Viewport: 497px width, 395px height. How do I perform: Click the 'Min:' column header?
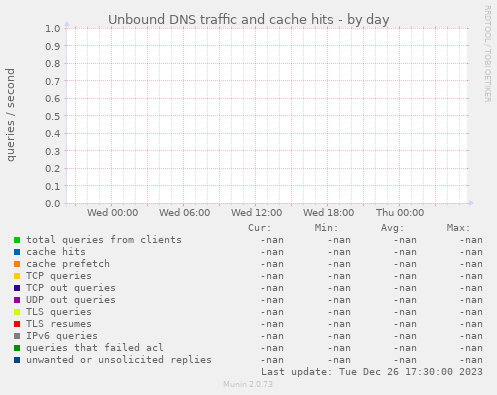[326, 228]
